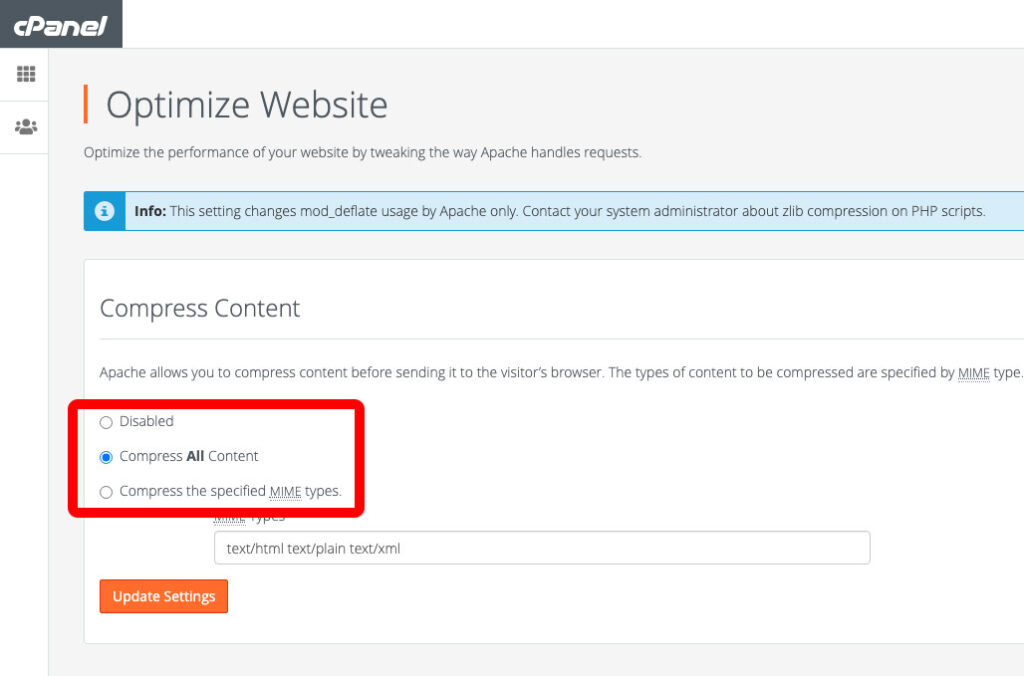
Task: Open the tools grid icon in the sidebar
Action: tap(24, 74)
